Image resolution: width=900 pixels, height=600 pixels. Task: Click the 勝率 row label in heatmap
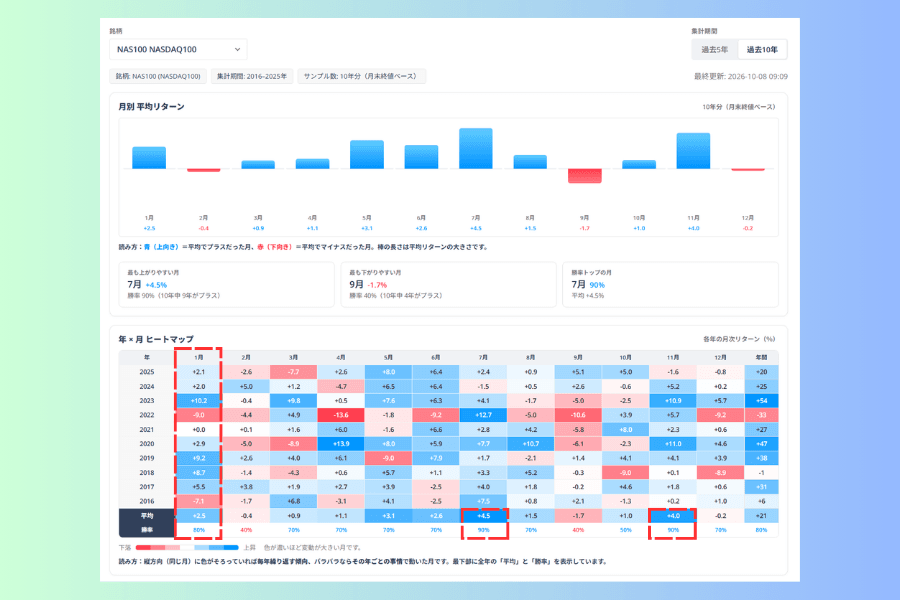(x=147, y=530)
